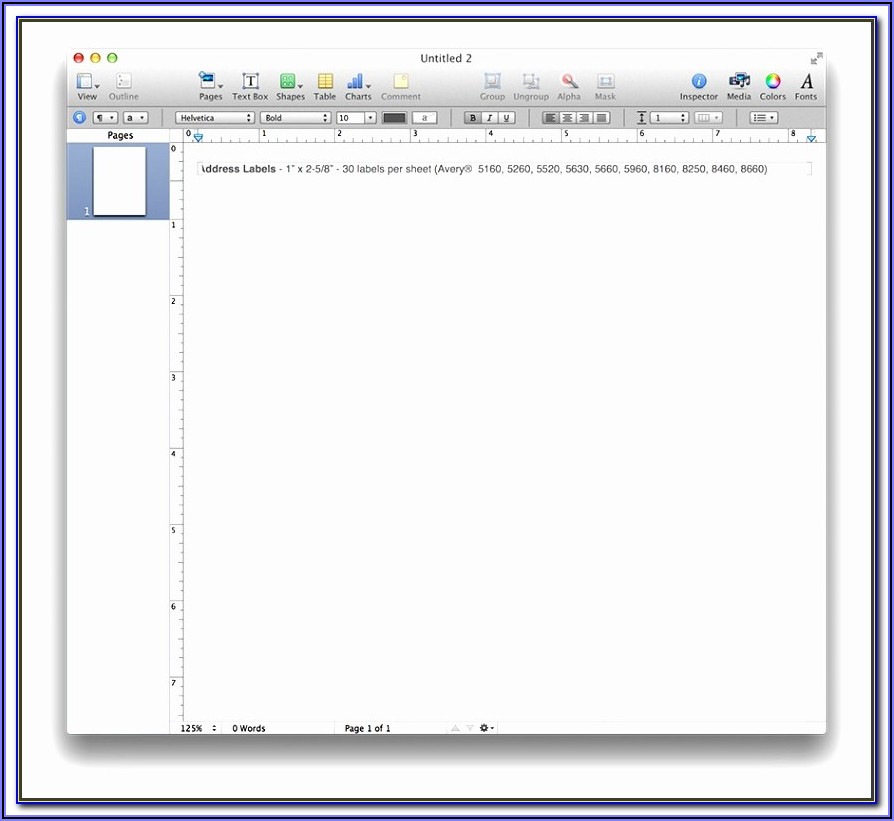Select the page 1 thumbnail
Image resolution: width=894 pixels, height=821 pixels.
pos(119,181)
